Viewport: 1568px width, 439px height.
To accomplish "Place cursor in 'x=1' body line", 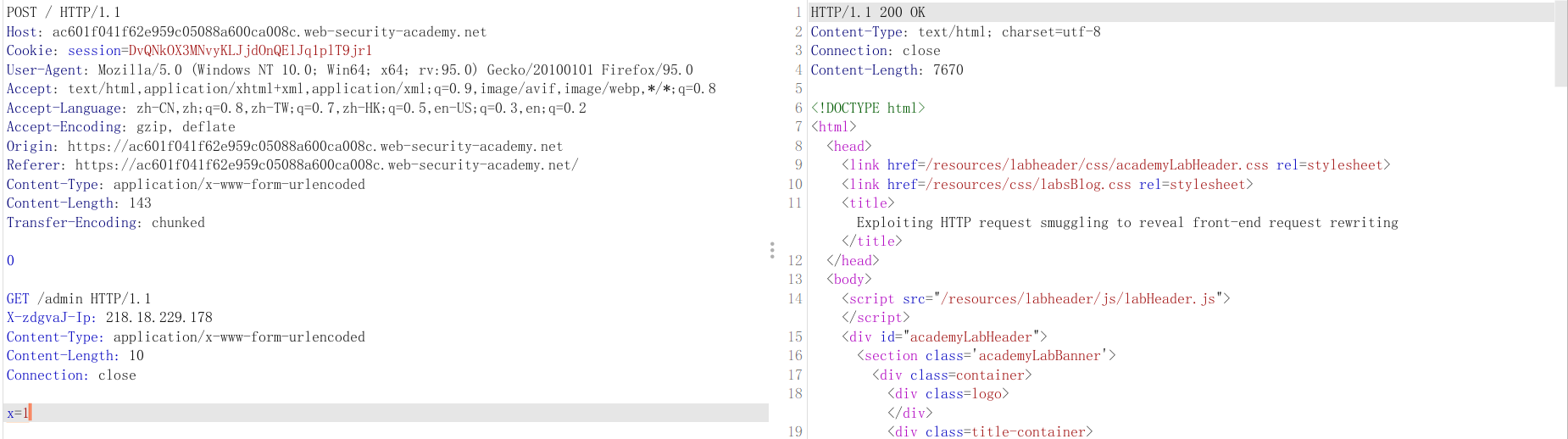I will tap(386, 414).
